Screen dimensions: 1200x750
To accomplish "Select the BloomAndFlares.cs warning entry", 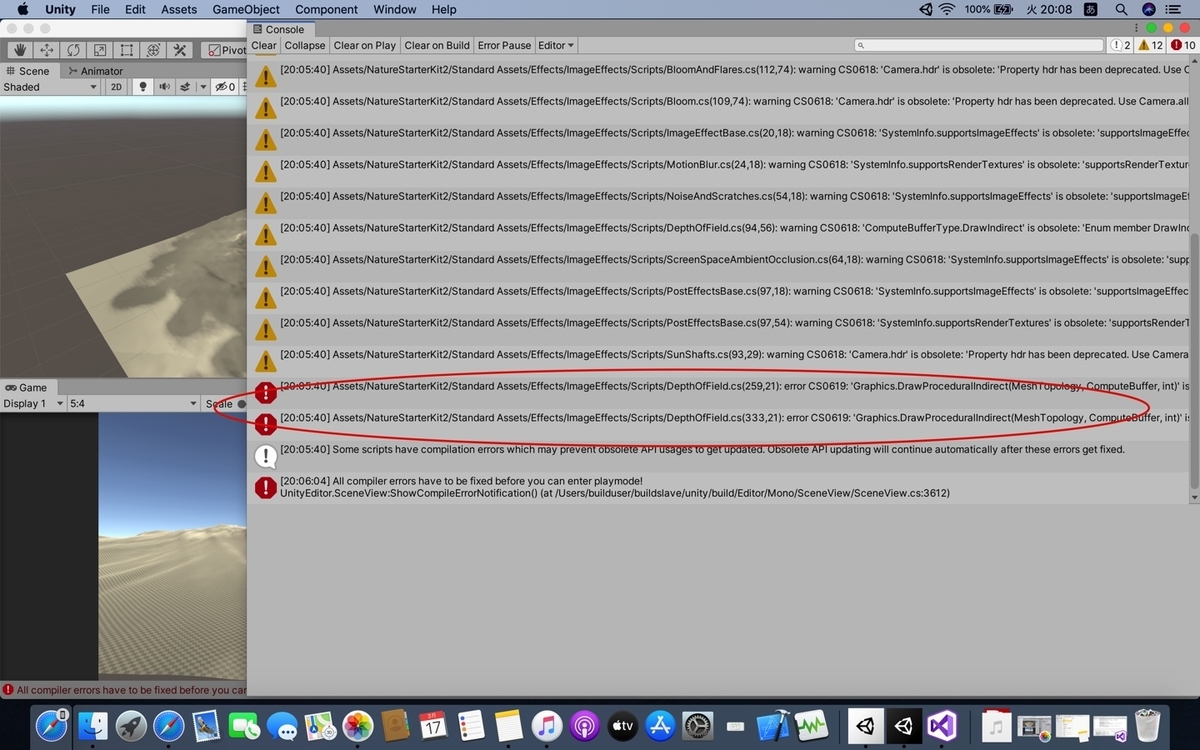I will 718,76.
